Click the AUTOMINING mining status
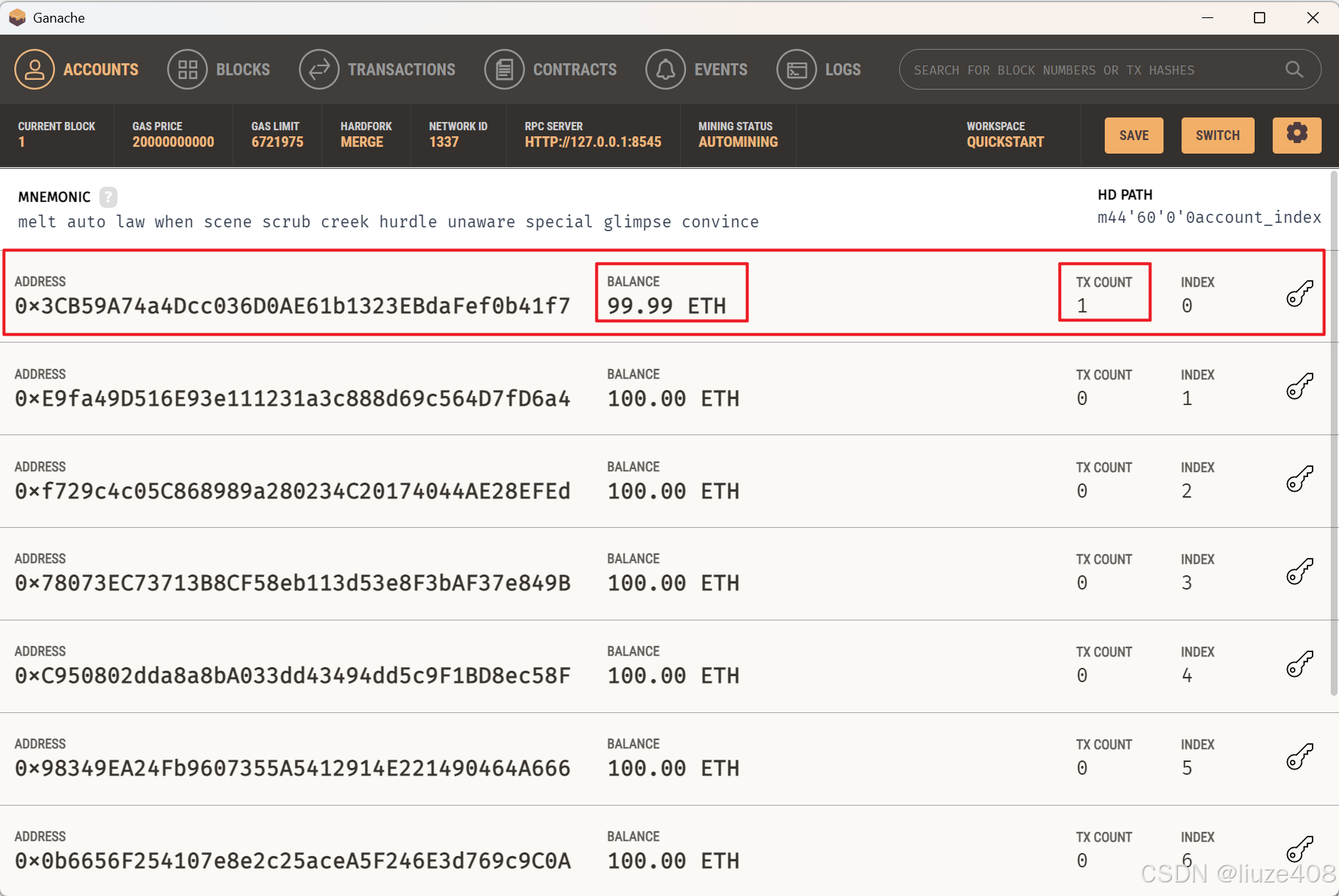This screenshot has height=896, width=1339. pyautogui.click(x=738, y=142)
